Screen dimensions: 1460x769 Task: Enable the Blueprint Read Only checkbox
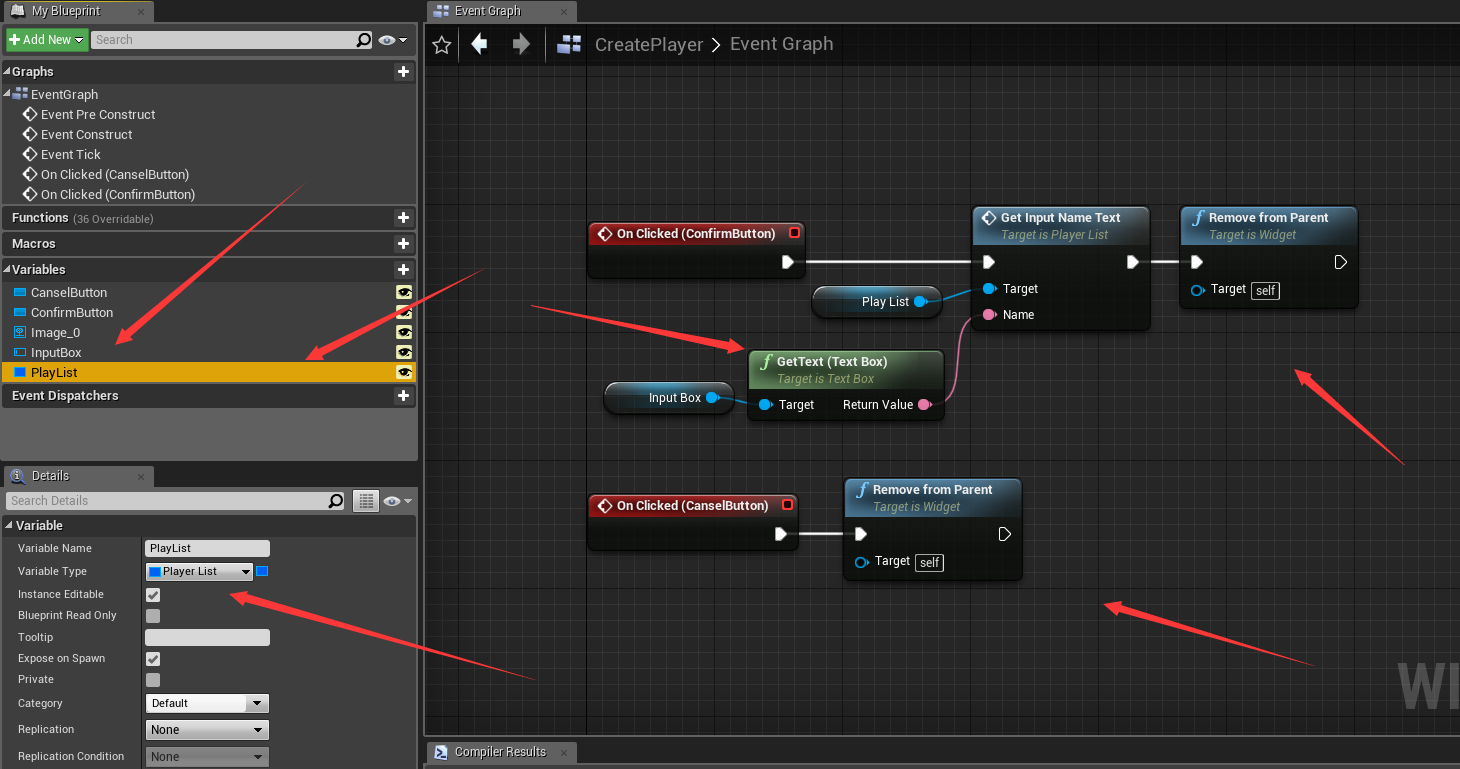(155, 615)
